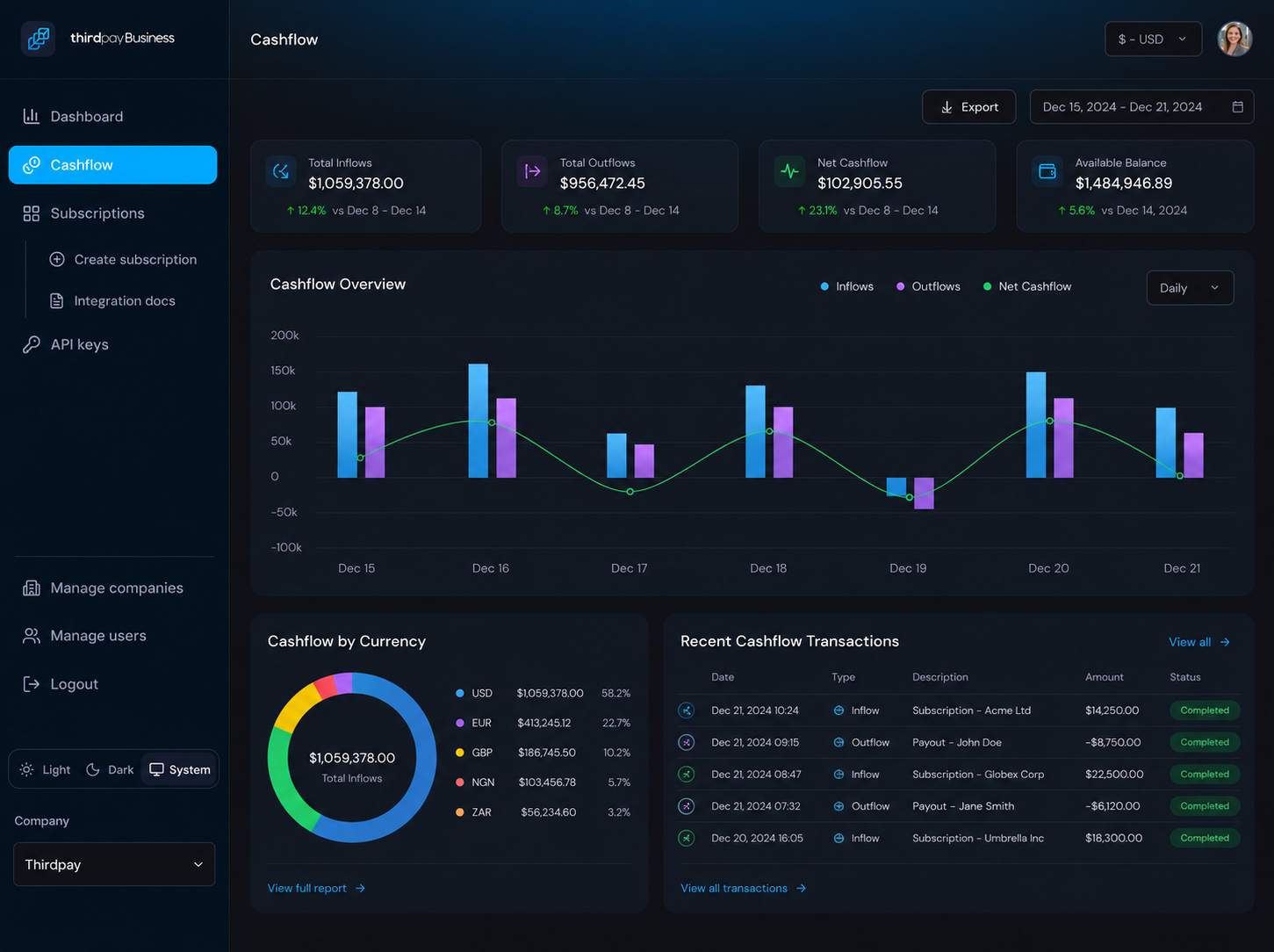Click the Logout arrow icon
This screenshot has height=952, width=1274.
click(x=32, y=684)
